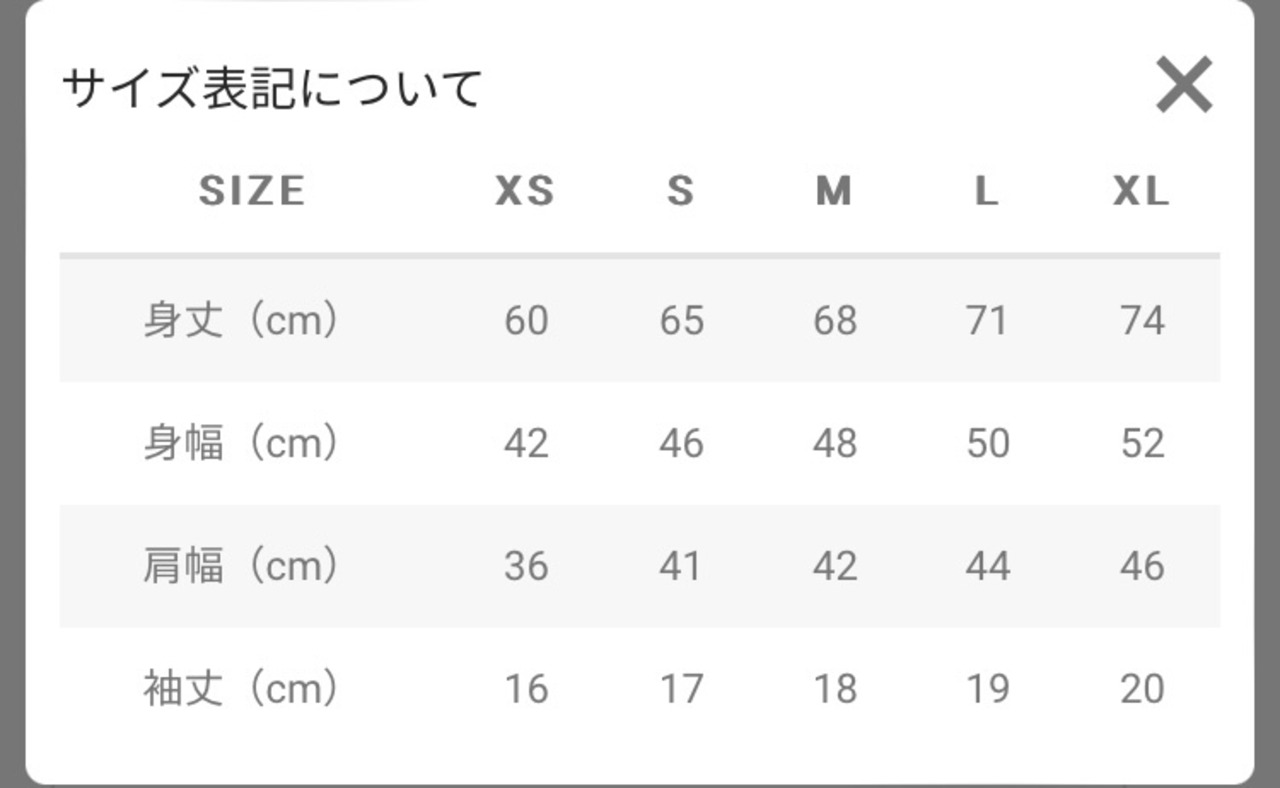The width and height of the screenshot is (1280, 788).
Task: Click the 肩幅 value 36 for XS
Action: pyautogui.click(x=526, y=566)
